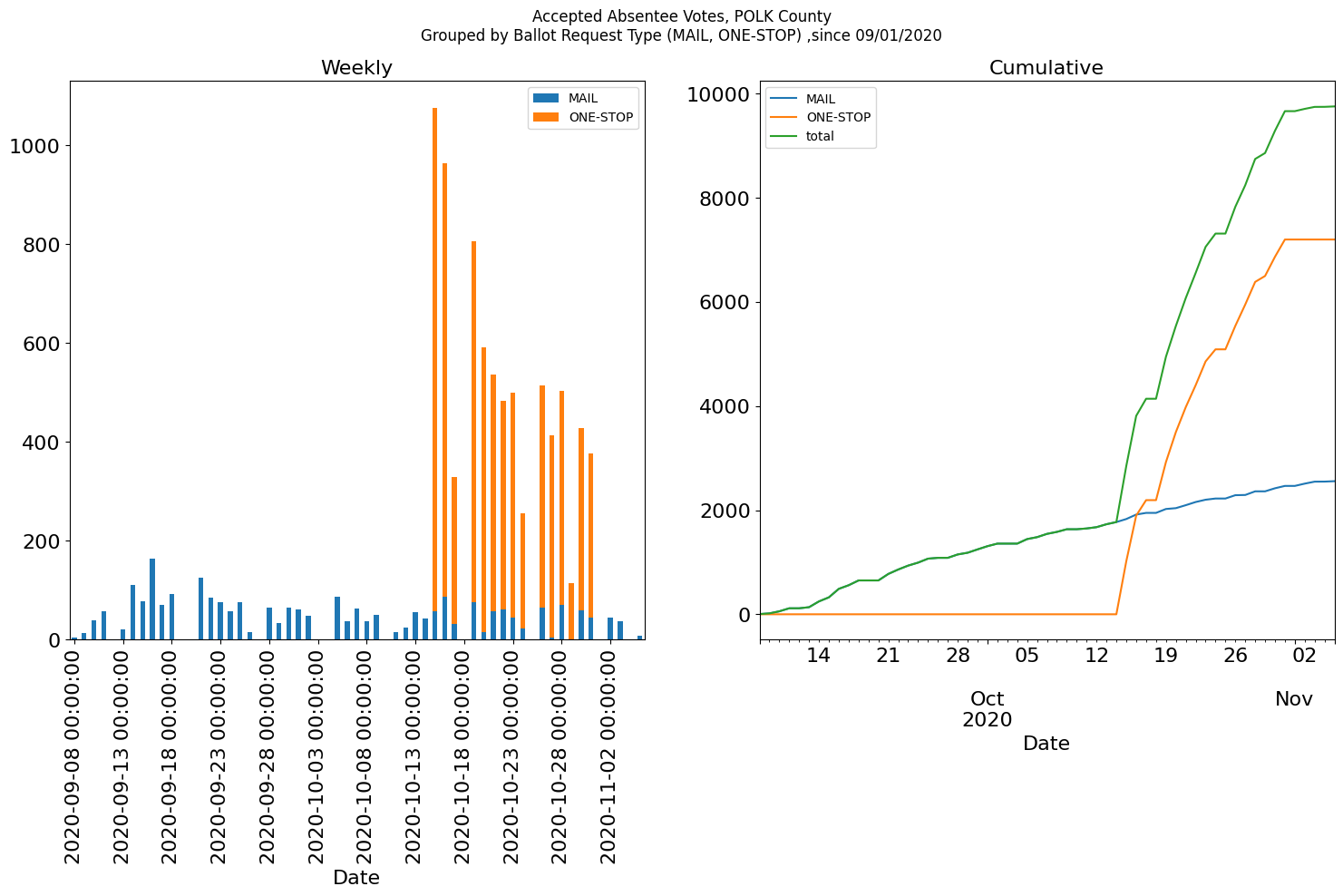Click the 'MAIL' label in Cumulative legend
This screenshot has width=1343, height=896.
(821, 99)
